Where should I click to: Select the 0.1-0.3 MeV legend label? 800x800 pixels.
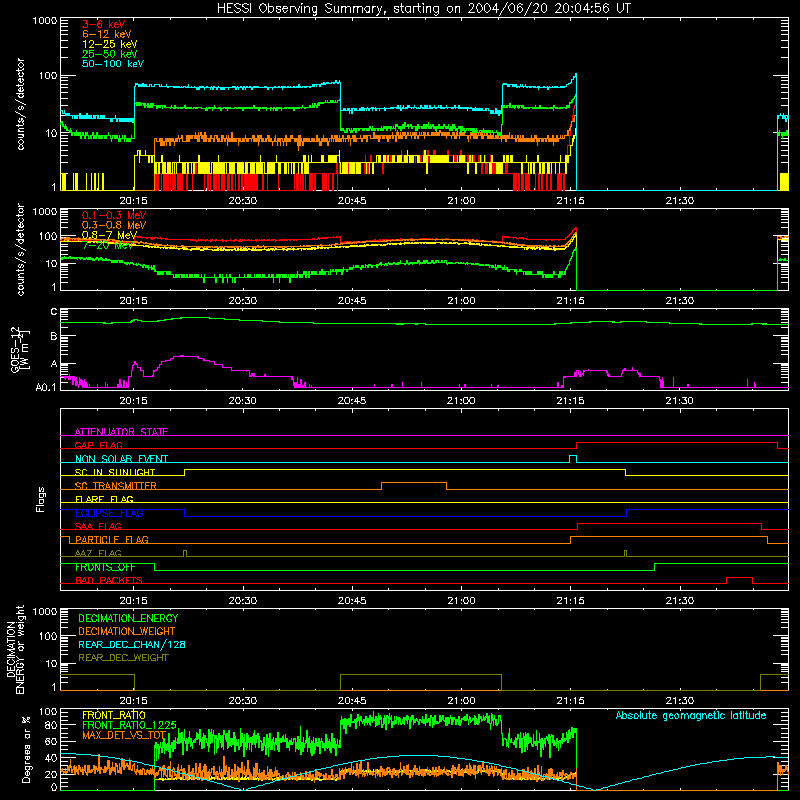point(114,215)
